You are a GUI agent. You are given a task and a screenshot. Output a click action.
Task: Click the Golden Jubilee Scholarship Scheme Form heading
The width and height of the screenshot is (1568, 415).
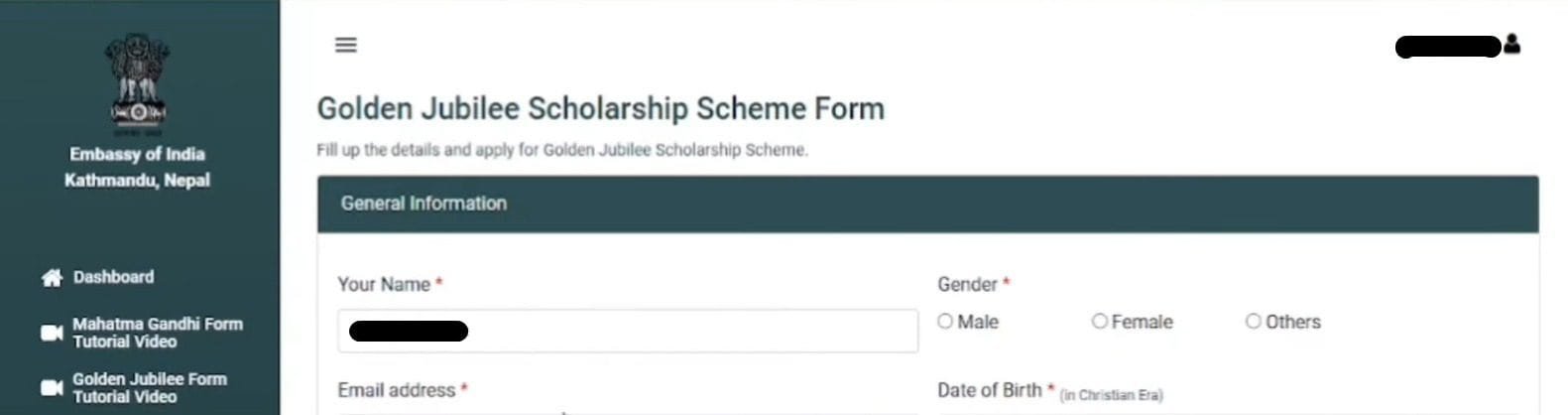pyautogui.click(x=600, y=108)
